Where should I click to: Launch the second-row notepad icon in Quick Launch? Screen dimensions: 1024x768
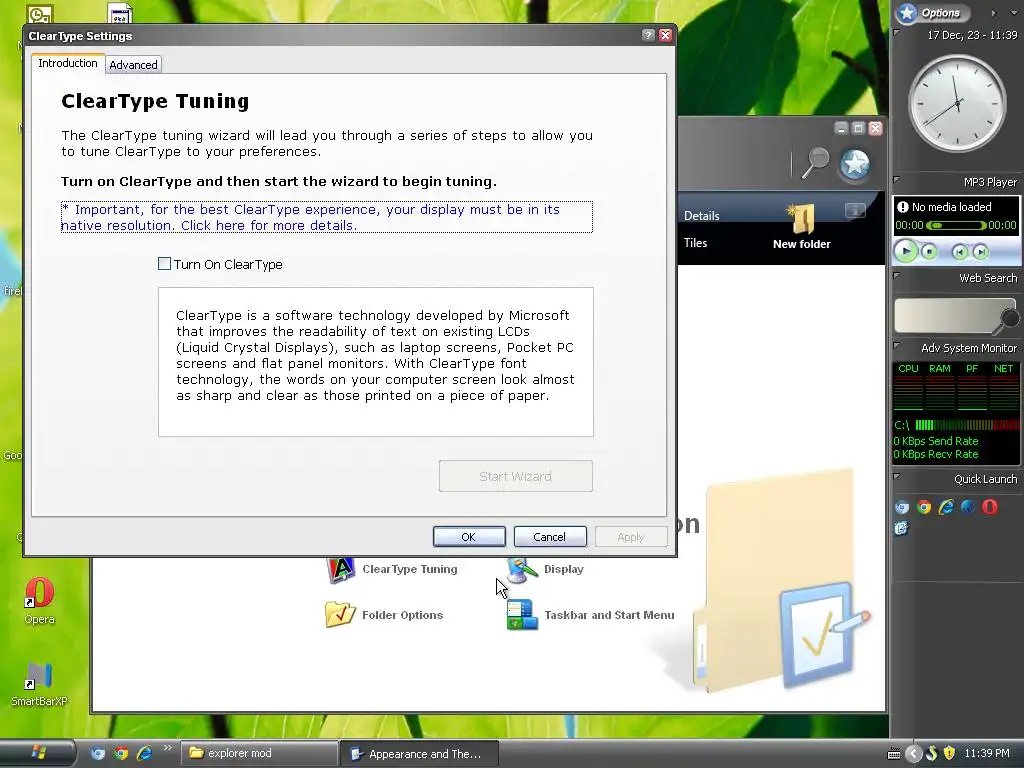coord(901,528)
